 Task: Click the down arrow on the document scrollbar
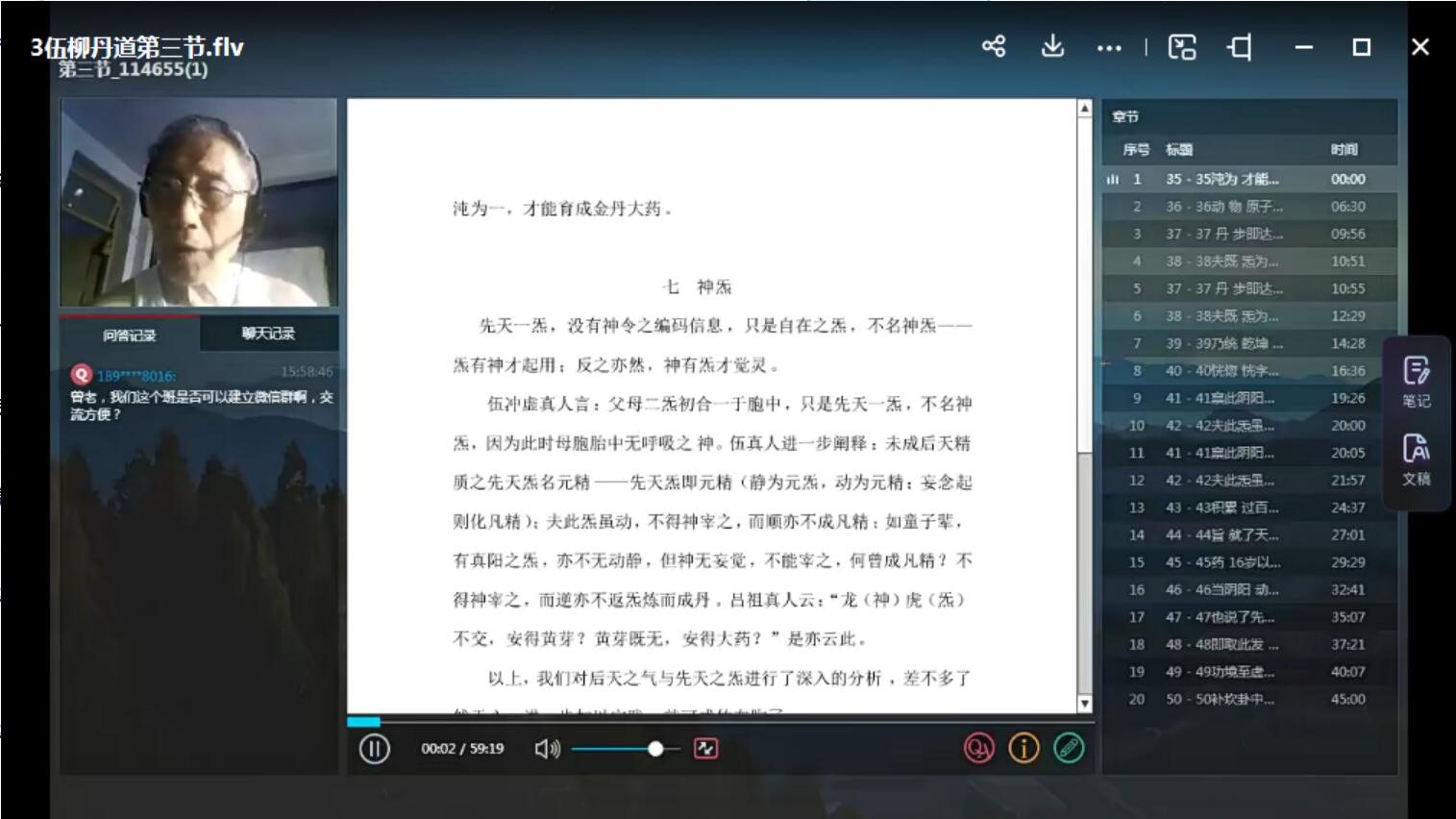[x=1087, y=704]
